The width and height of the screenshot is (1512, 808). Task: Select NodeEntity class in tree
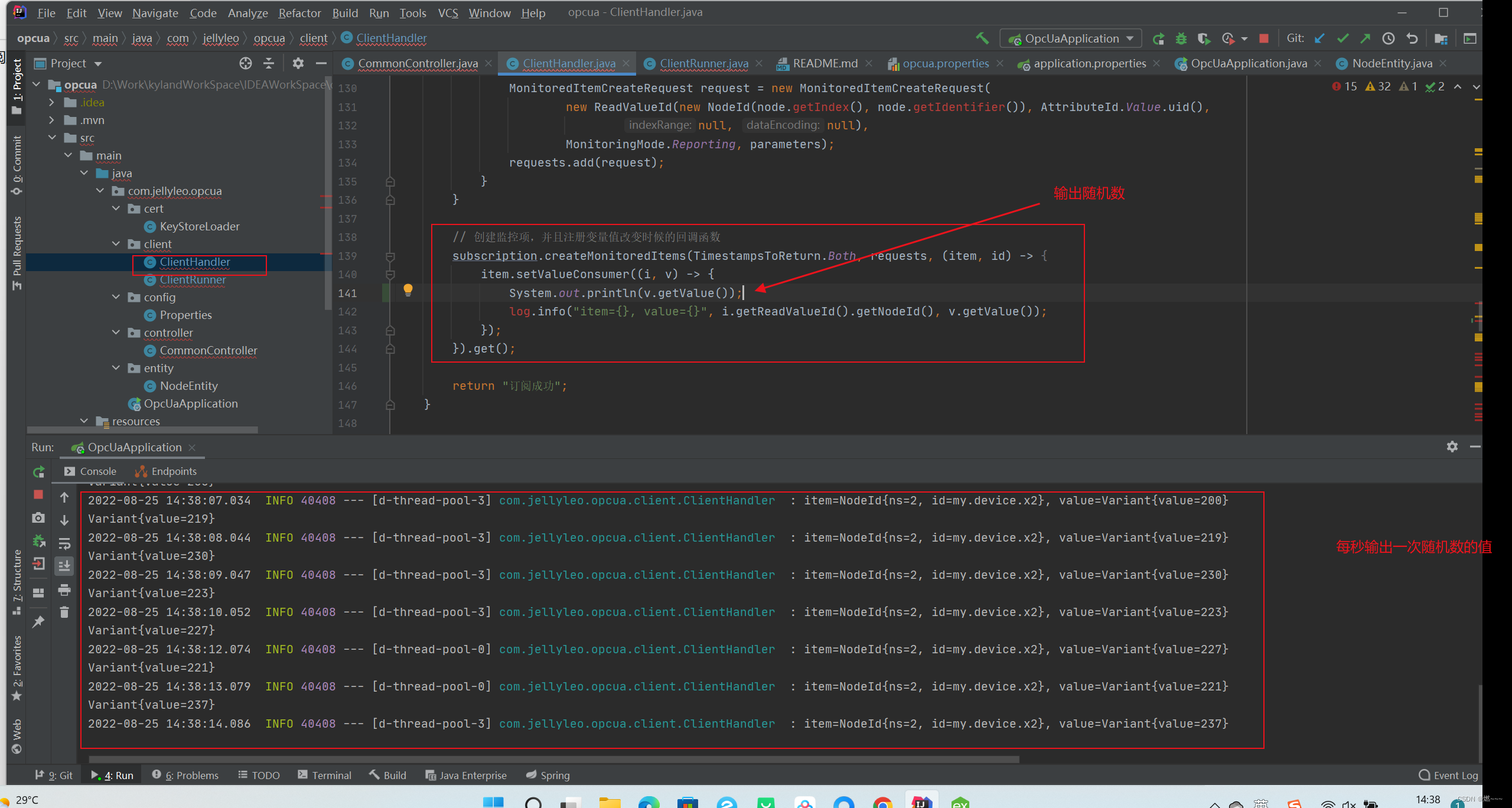click(x=188, y=386)
